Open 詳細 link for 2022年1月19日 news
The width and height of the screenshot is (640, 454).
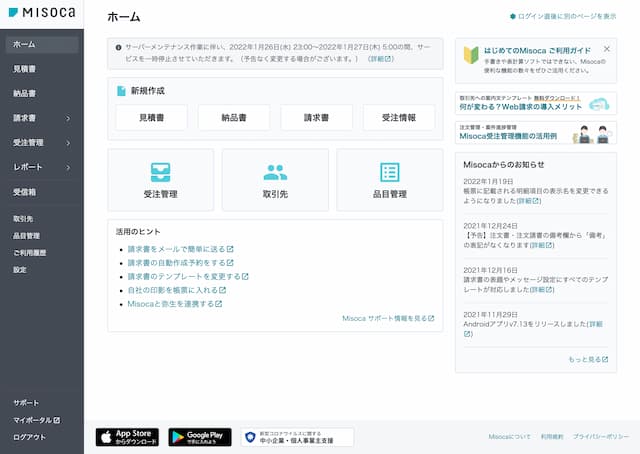529,201
